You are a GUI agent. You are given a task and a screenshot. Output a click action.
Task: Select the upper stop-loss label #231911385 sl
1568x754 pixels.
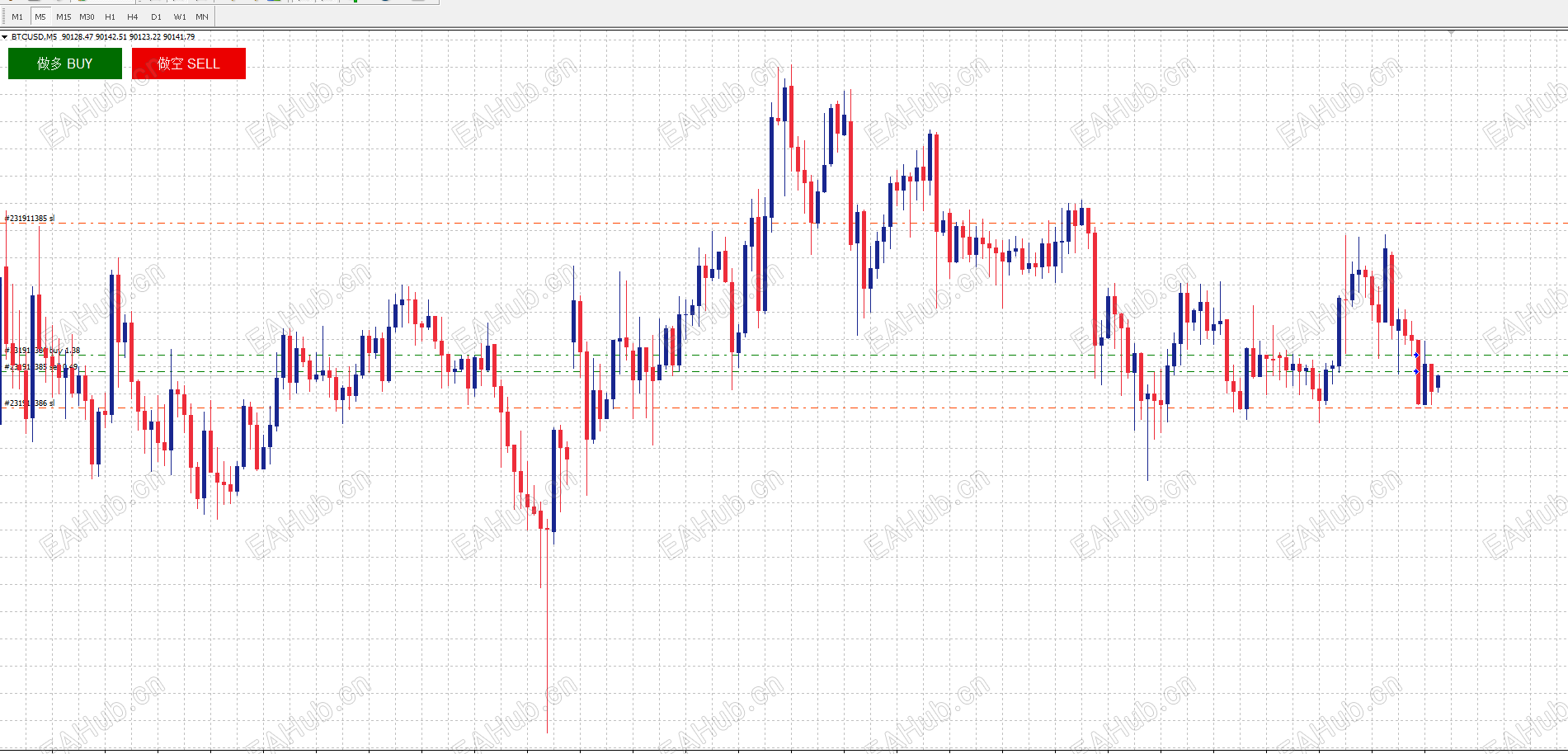point(30,219)
